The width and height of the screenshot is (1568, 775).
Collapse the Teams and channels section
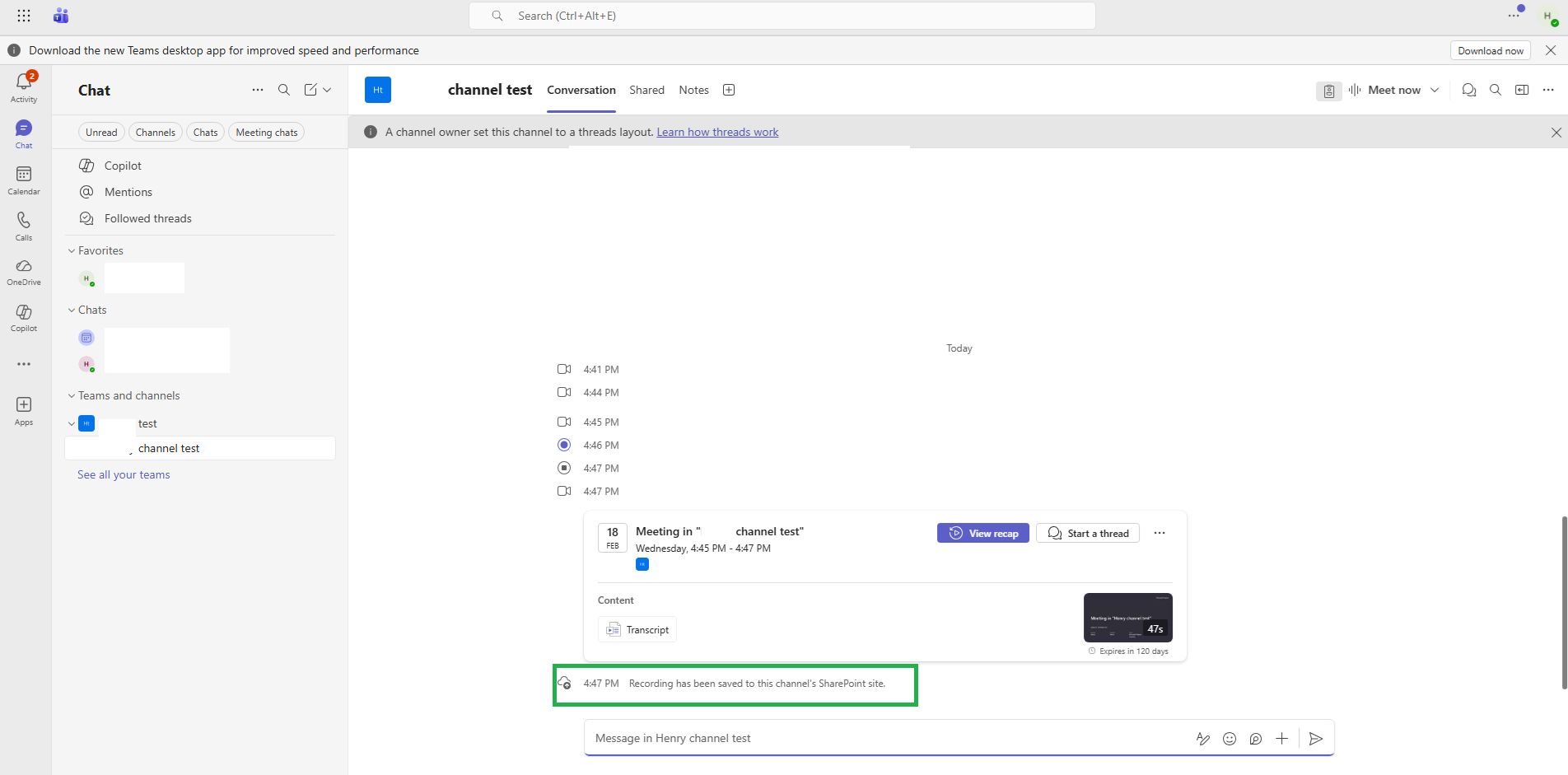coord(72,396)
